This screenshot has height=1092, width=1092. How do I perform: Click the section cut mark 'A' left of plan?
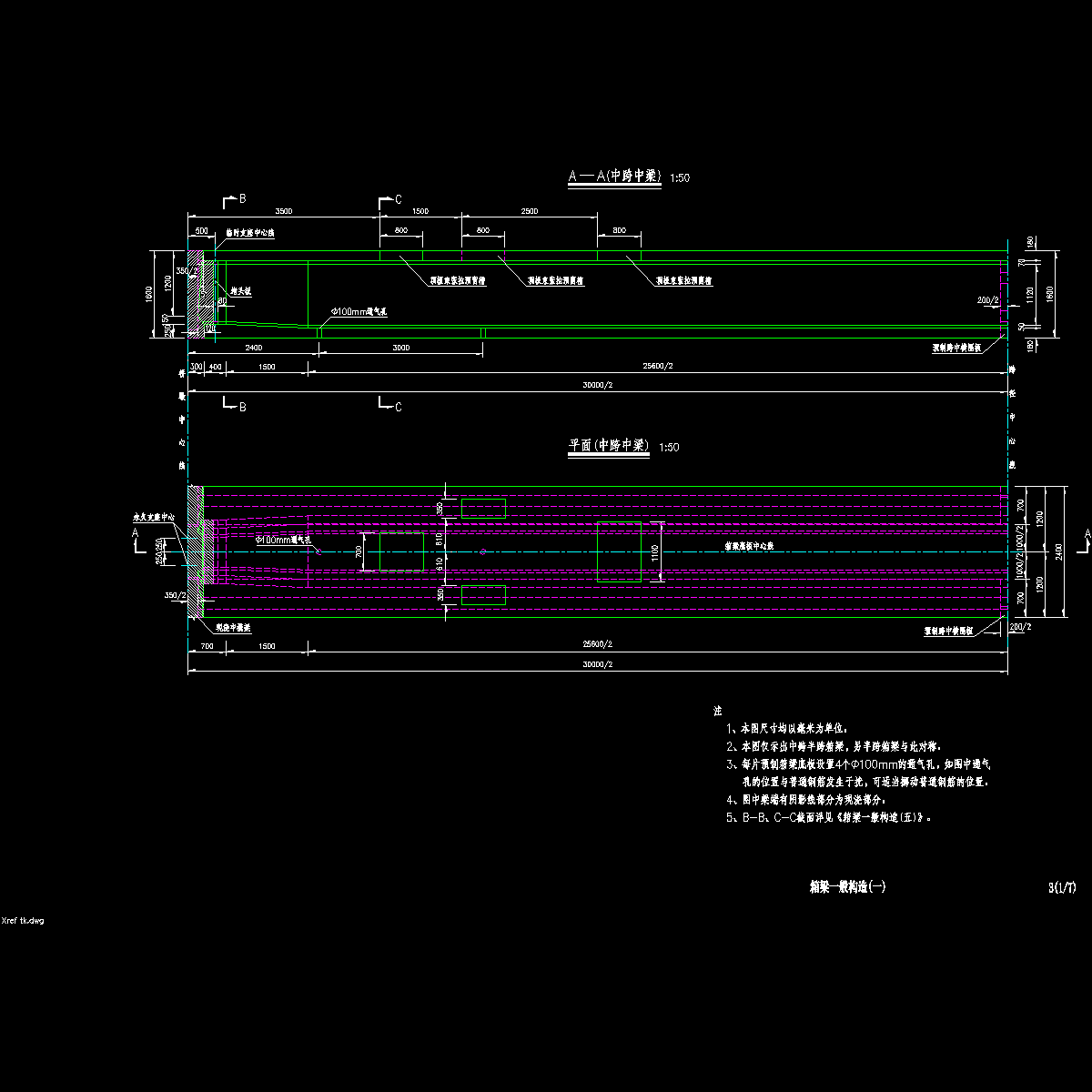[x=135, y=531]
